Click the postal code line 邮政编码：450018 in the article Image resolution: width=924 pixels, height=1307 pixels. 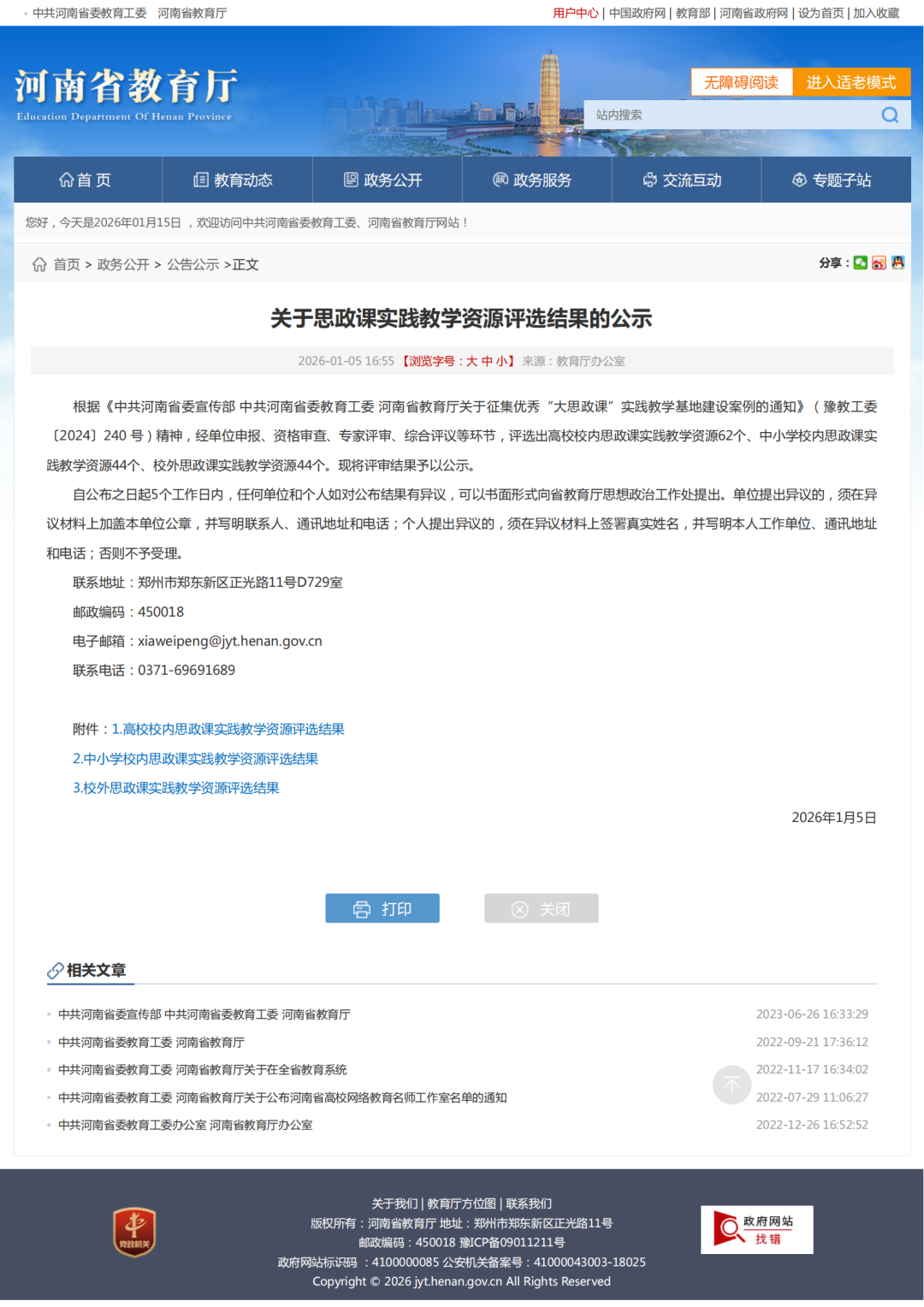(x=128, y=612)
